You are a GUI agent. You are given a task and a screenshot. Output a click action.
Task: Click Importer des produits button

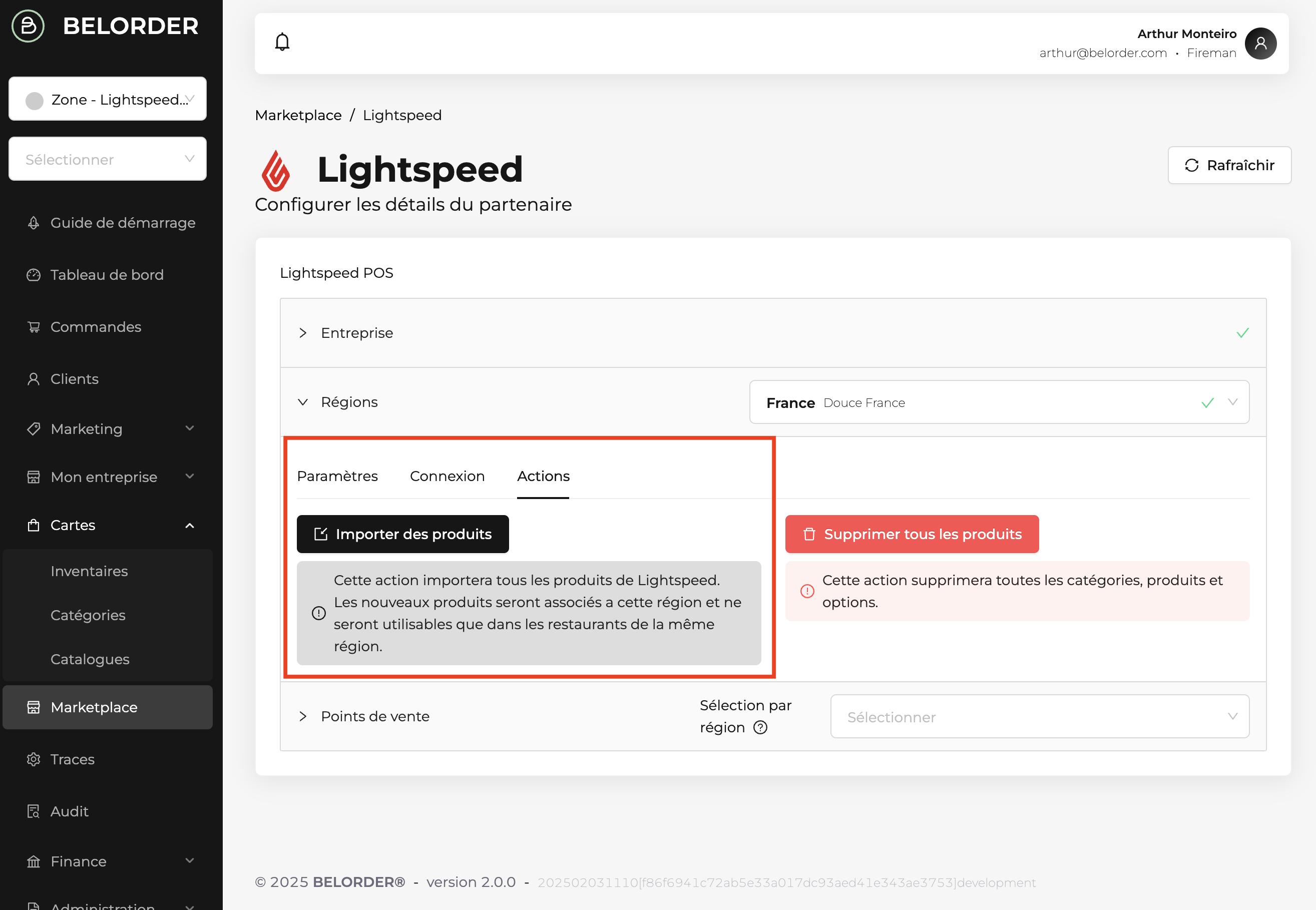pos(402,534)
